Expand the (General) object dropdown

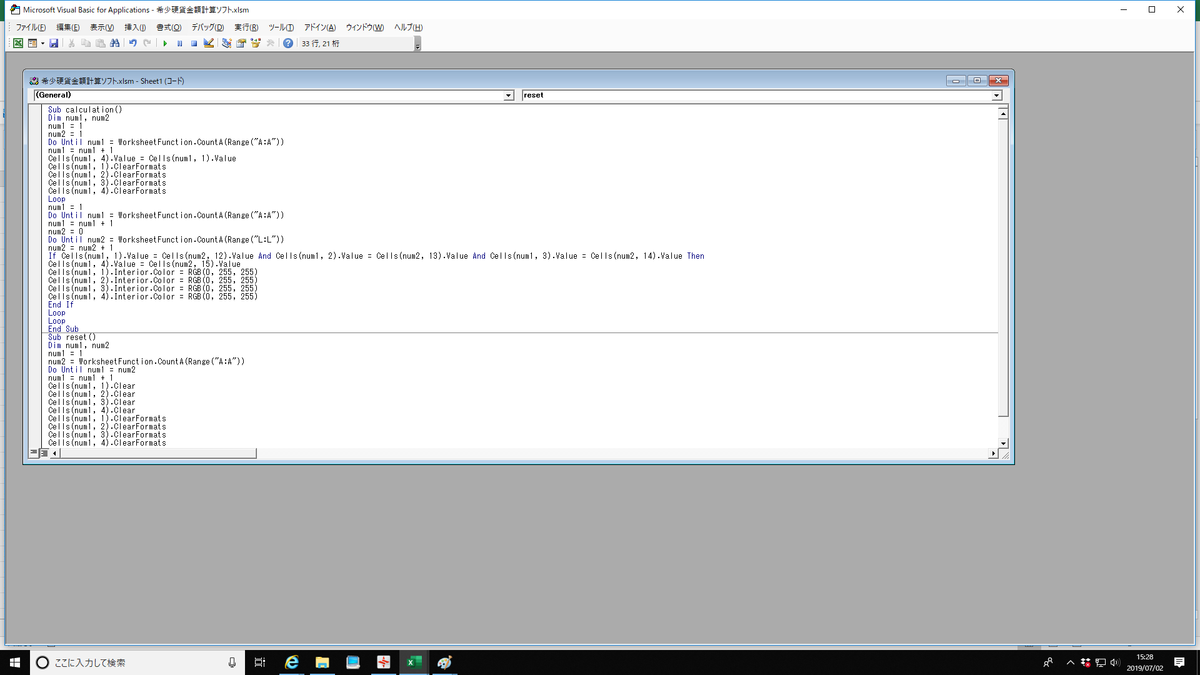pyautogui.click(x=509, y=95)
